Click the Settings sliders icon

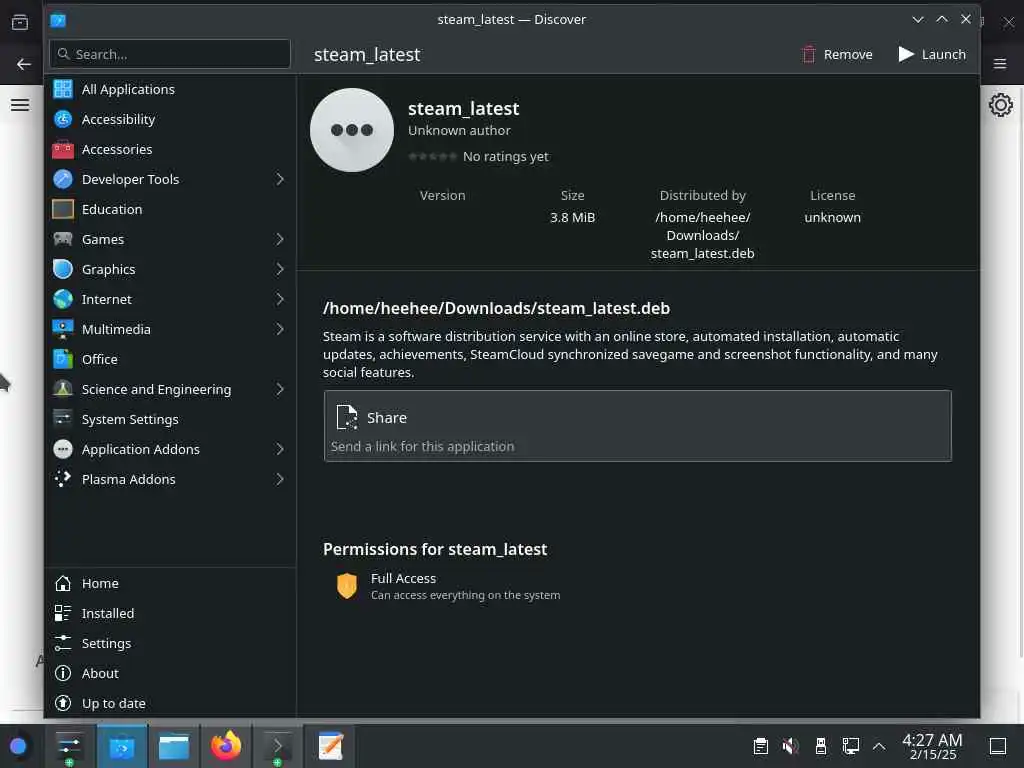63,643
